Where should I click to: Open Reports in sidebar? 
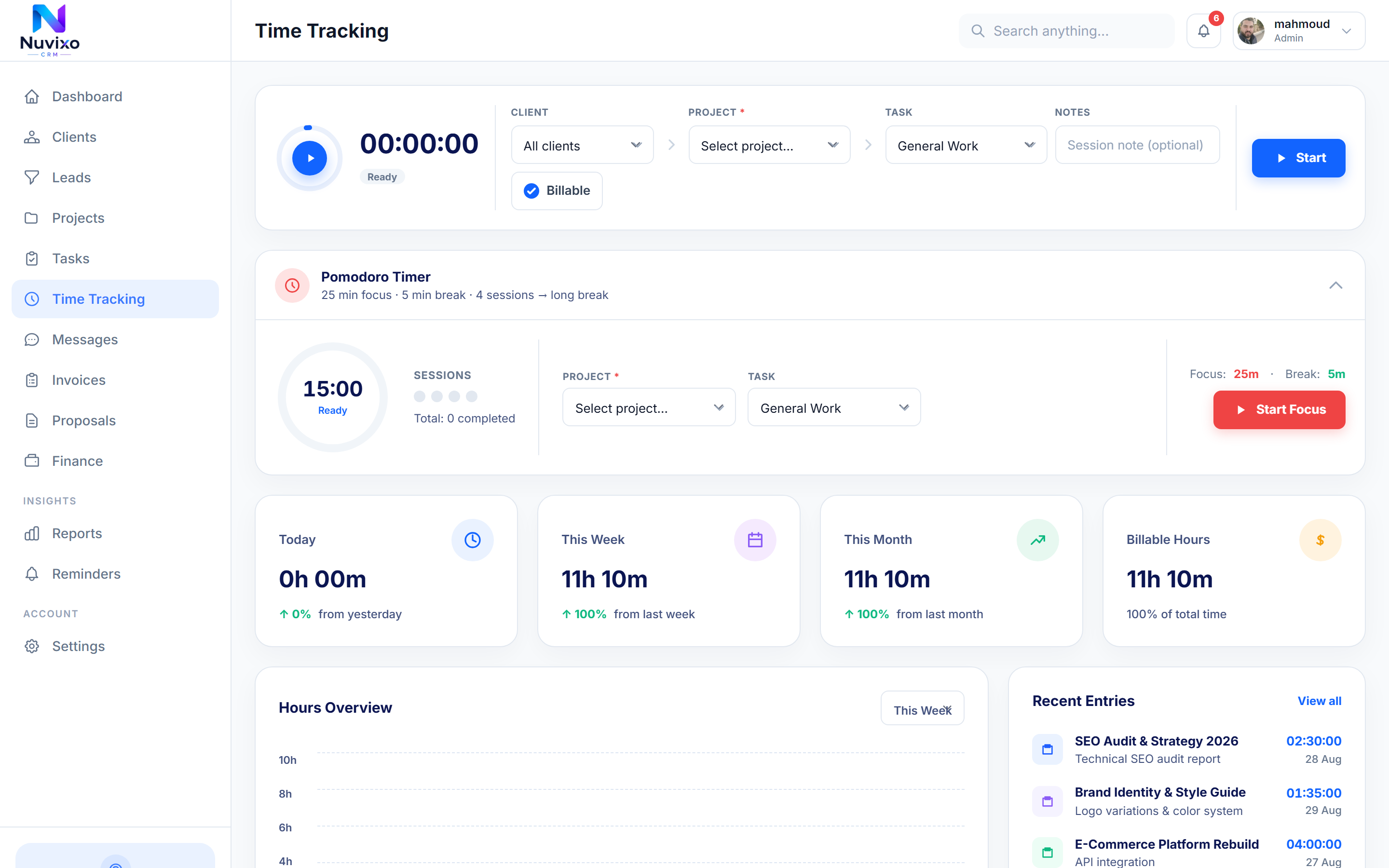[x=115, y=533]
